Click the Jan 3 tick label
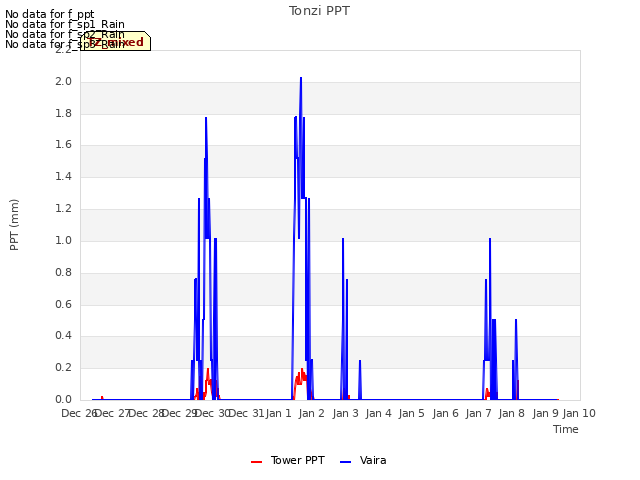The image size is (640, 480). 345,413
